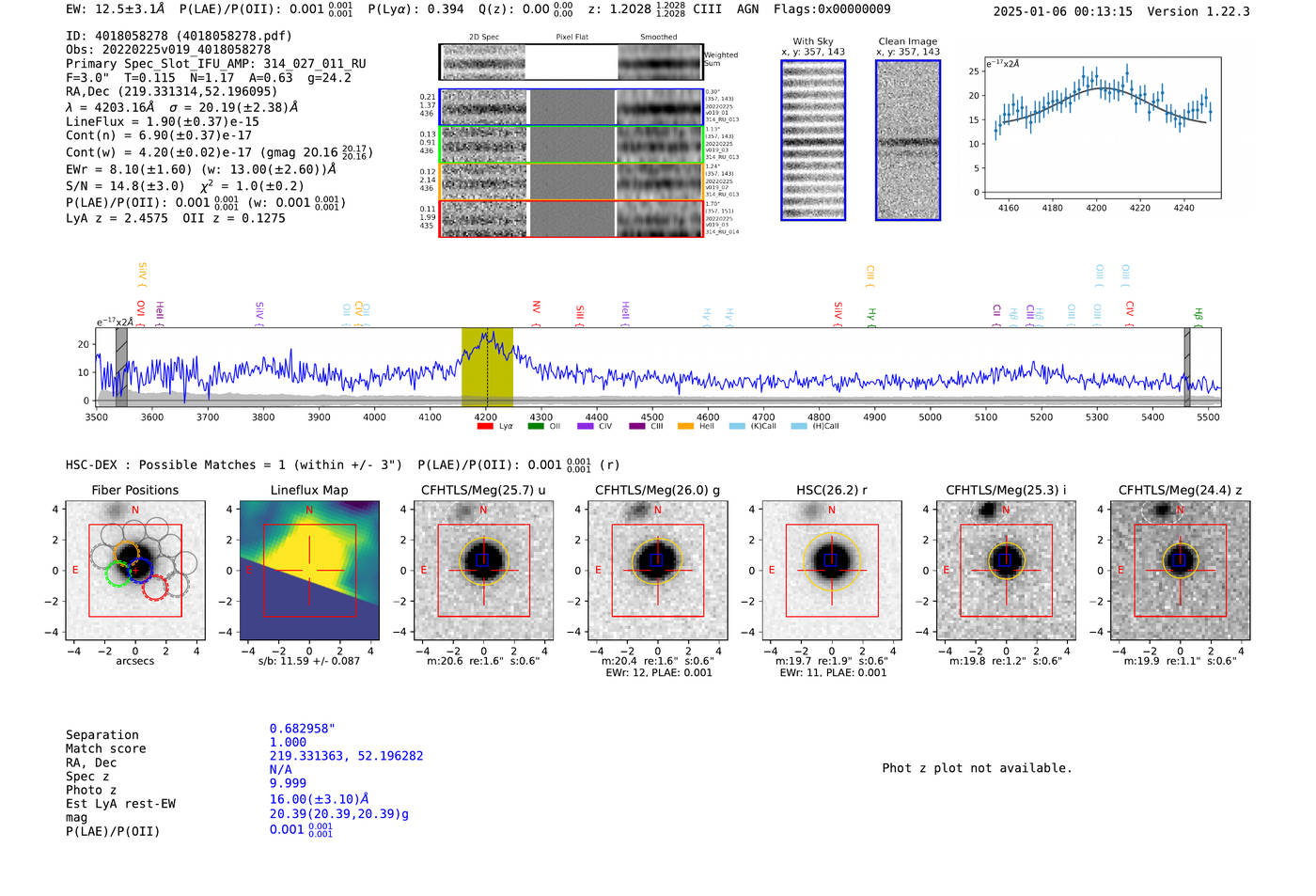The height and width of the screenshot is (896, 1316).
Task: Click the Primary Spec_Slot_IFU_AMP 314_027_011_RU line
Action: (216, 64)
